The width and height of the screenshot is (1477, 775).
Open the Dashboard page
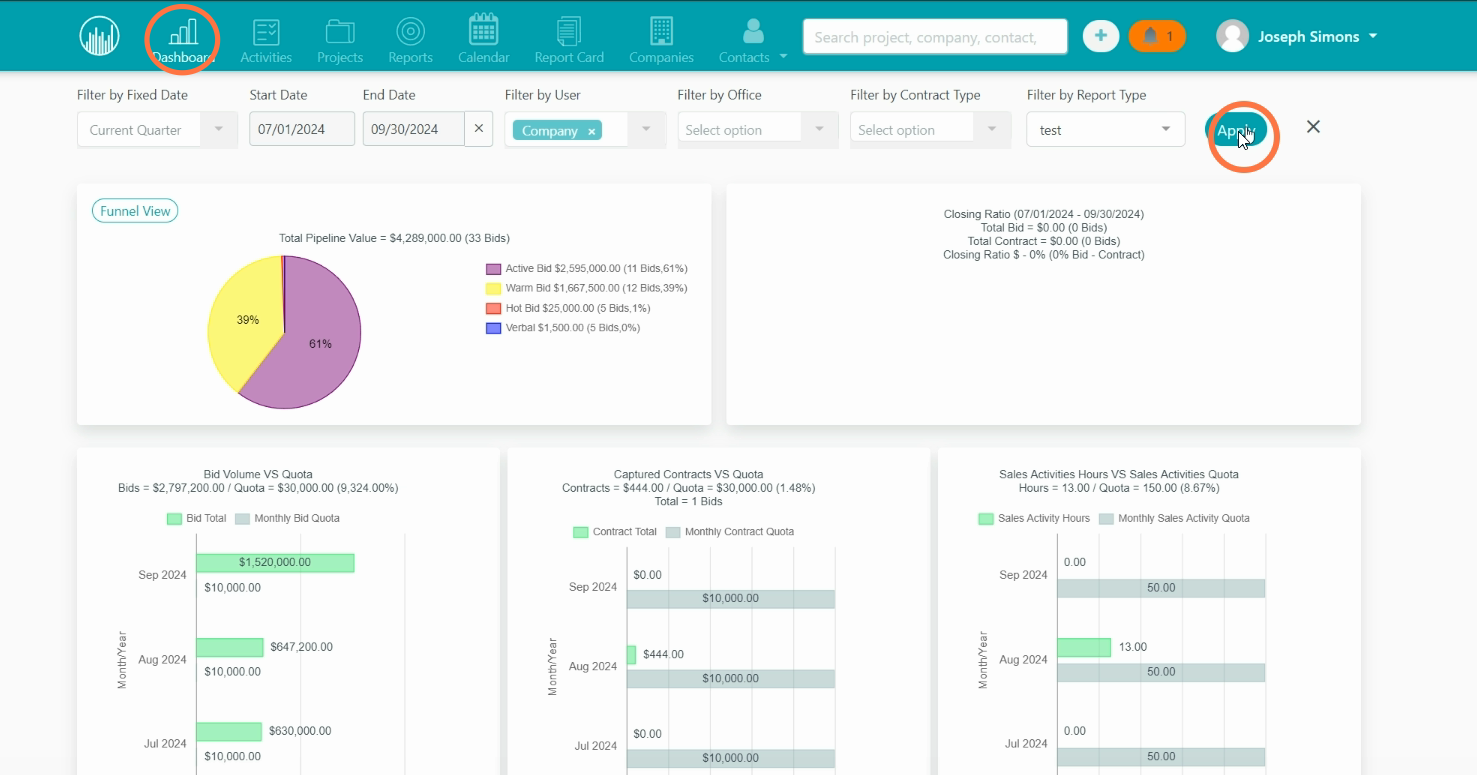point(183,40)
